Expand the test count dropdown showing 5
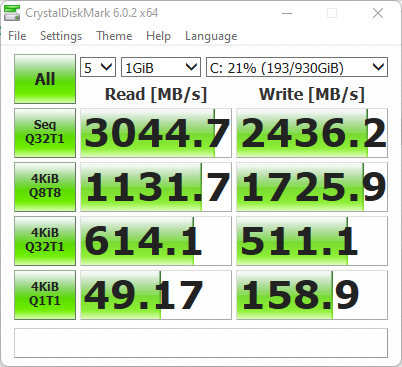The image size is (402, 367). [x=98, y=67]
